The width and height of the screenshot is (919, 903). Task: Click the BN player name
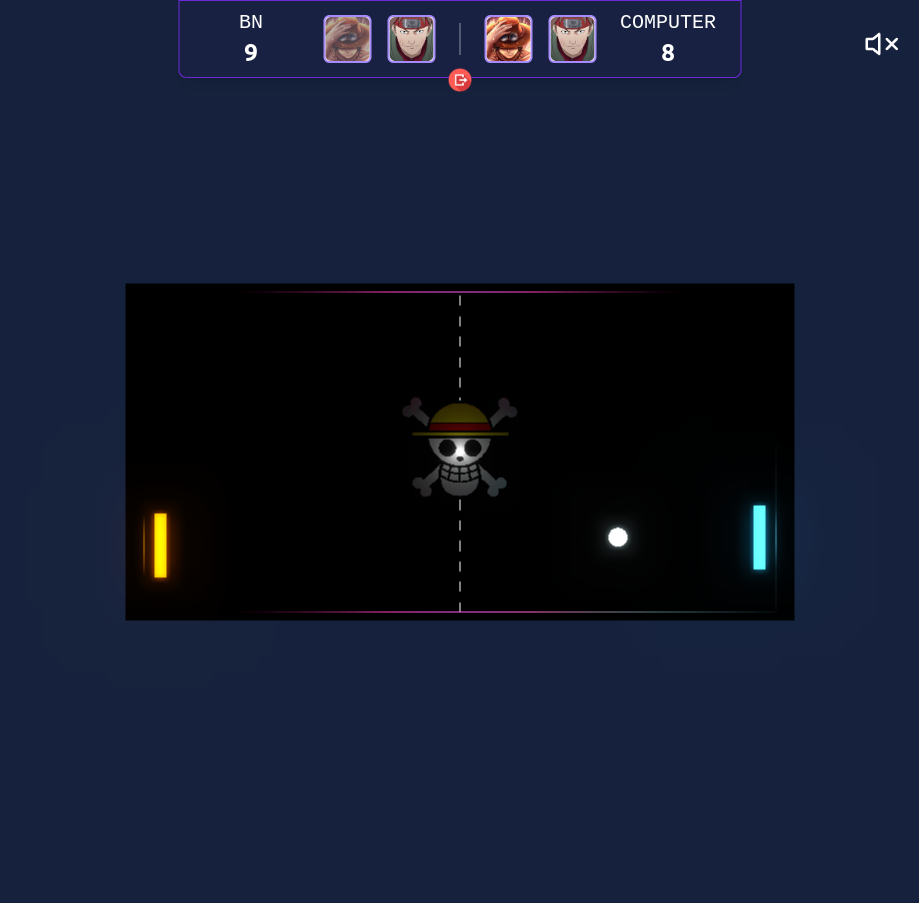251,22
